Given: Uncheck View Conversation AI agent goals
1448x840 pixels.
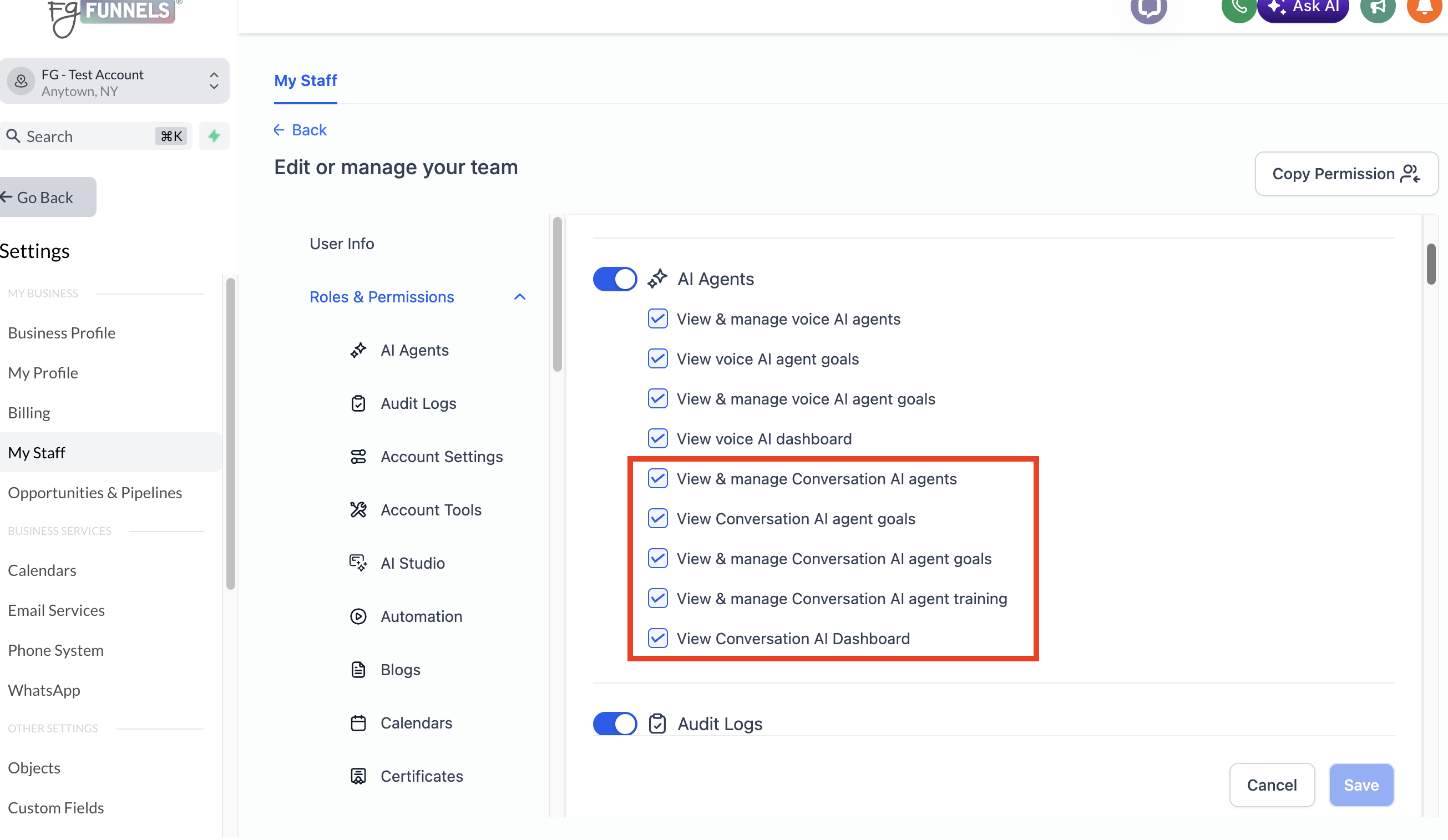Looking at the screenshot, I should [x=657, y=519].
